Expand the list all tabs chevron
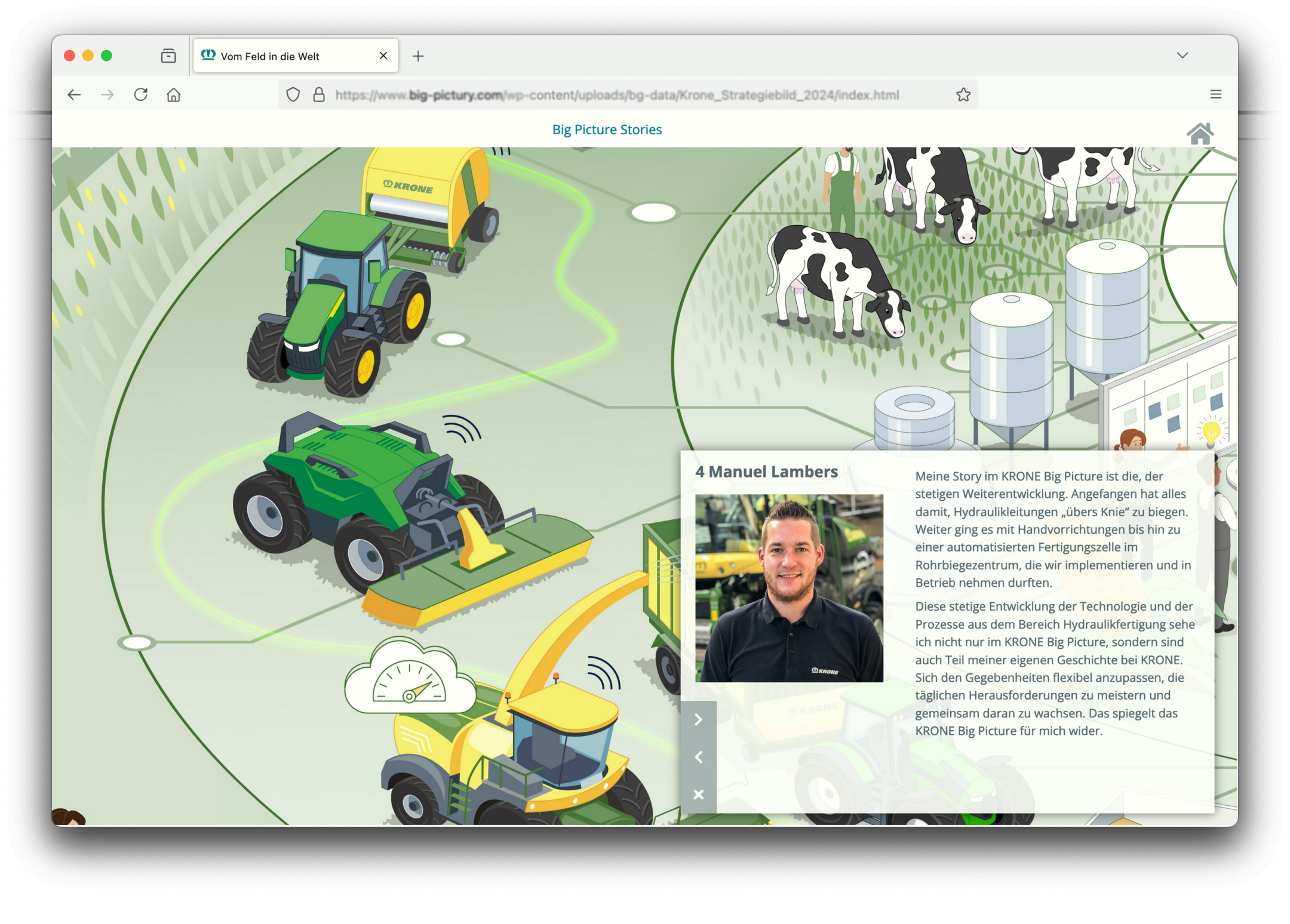 1182,56
